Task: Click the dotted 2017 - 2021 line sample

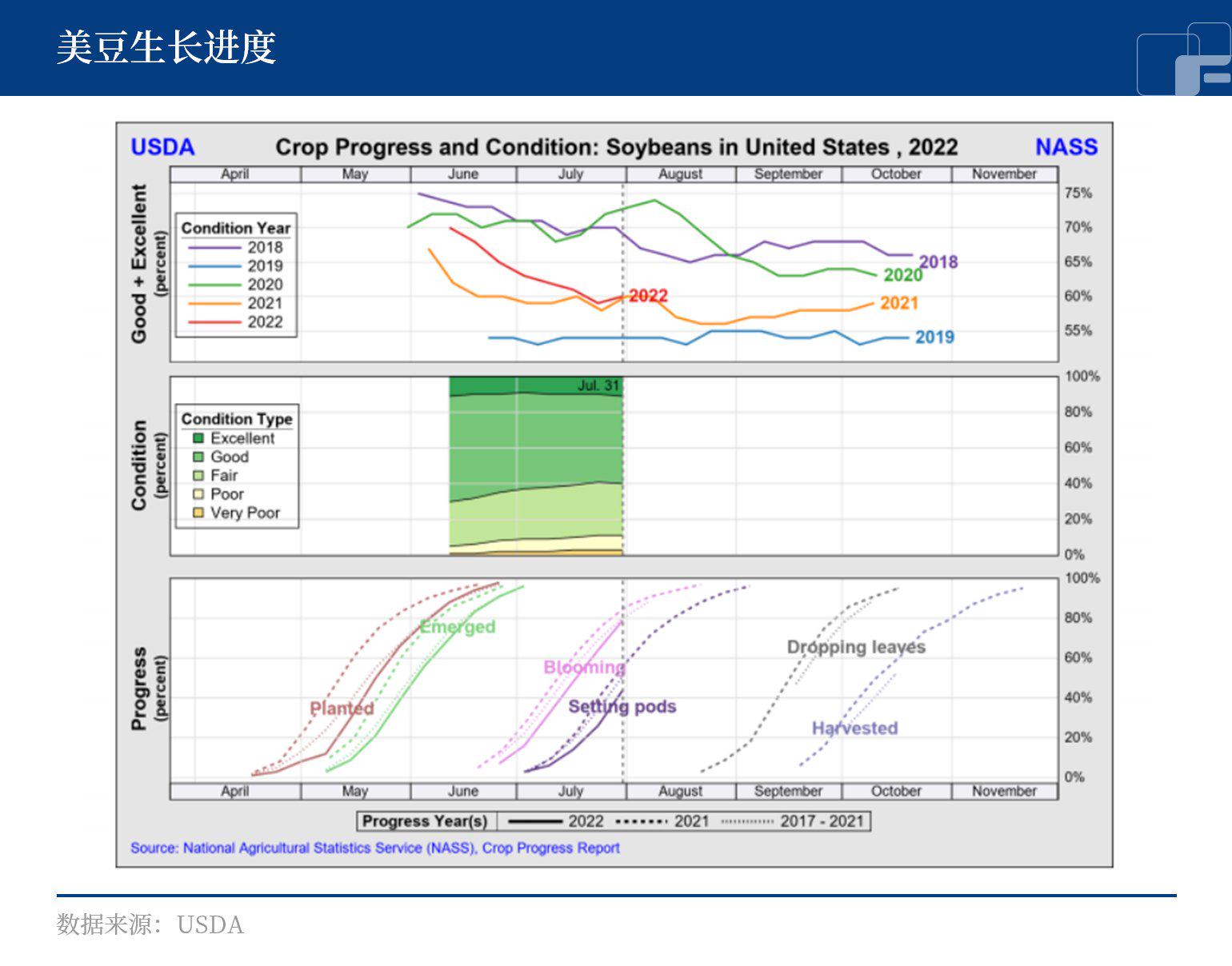Action: tap(746, 821)
